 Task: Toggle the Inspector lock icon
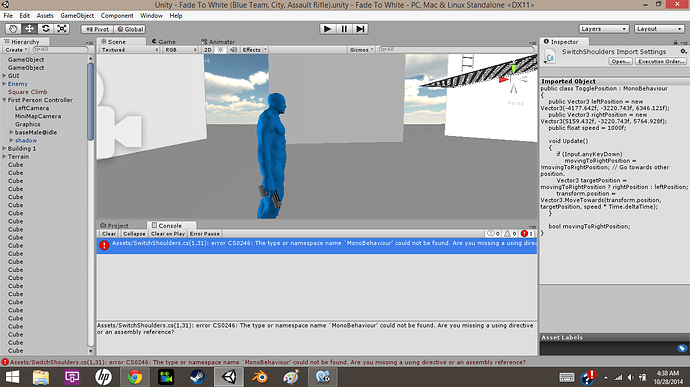click(x=675, y=42)
